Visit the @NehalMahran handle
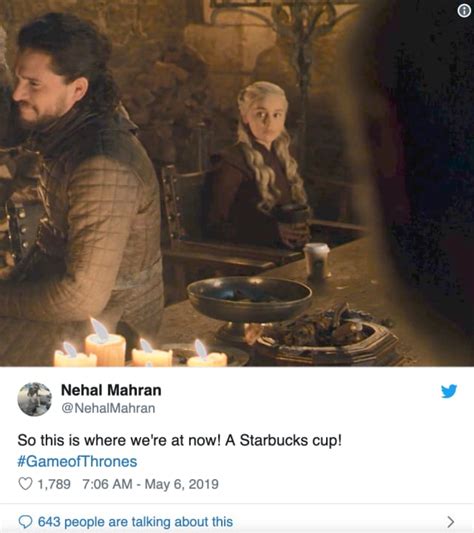 coord(108,408)
